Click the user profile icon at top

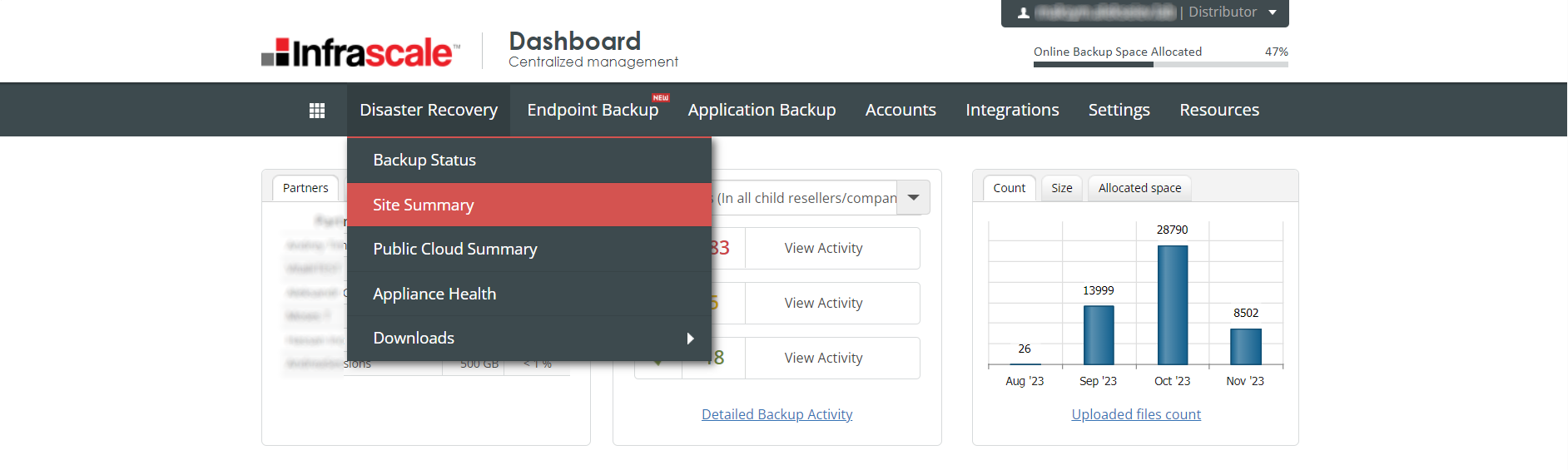tap(1024, 12)
